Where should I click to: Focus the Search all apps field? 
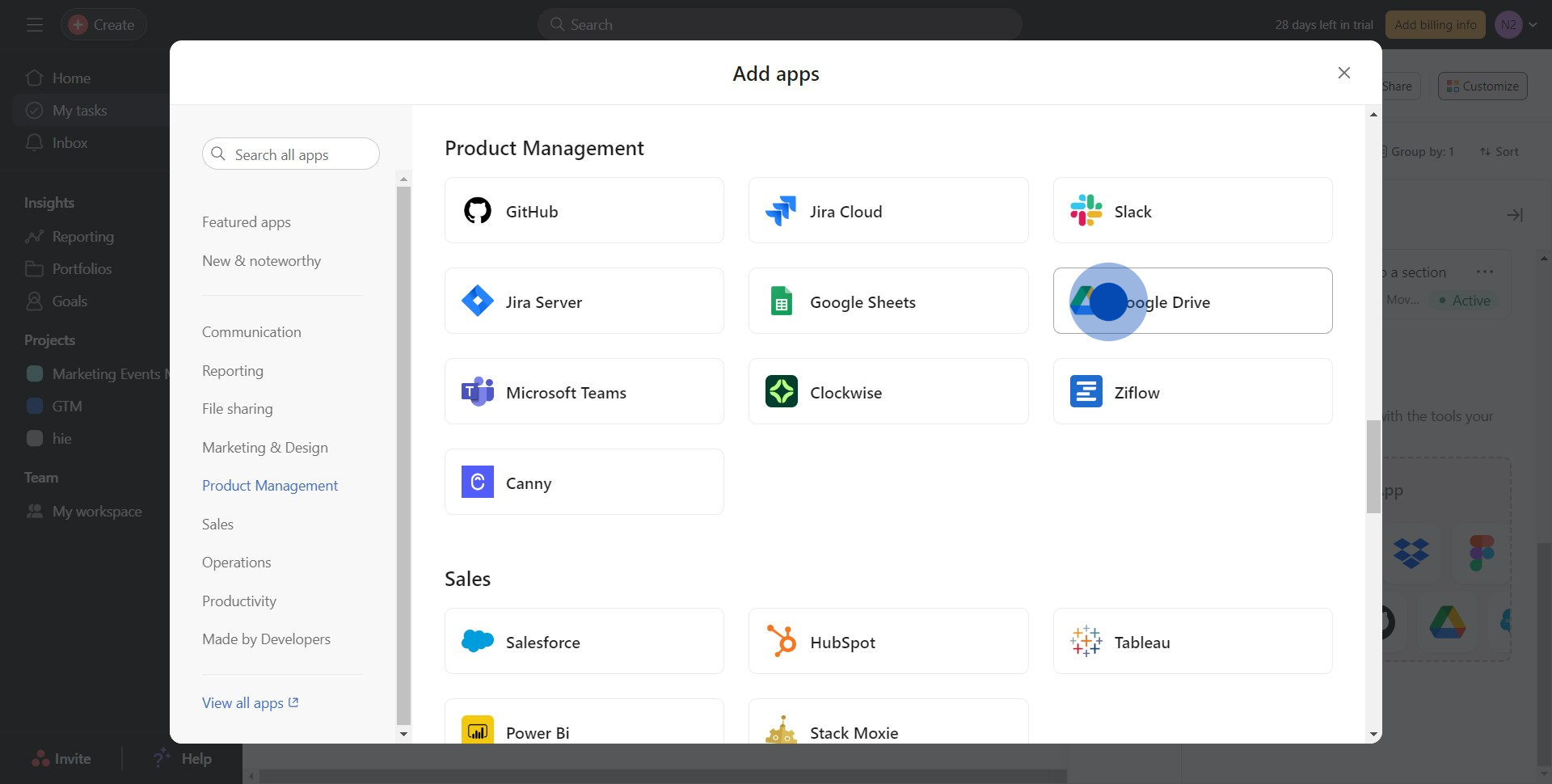pyautogui.click(x=291, y=154)
